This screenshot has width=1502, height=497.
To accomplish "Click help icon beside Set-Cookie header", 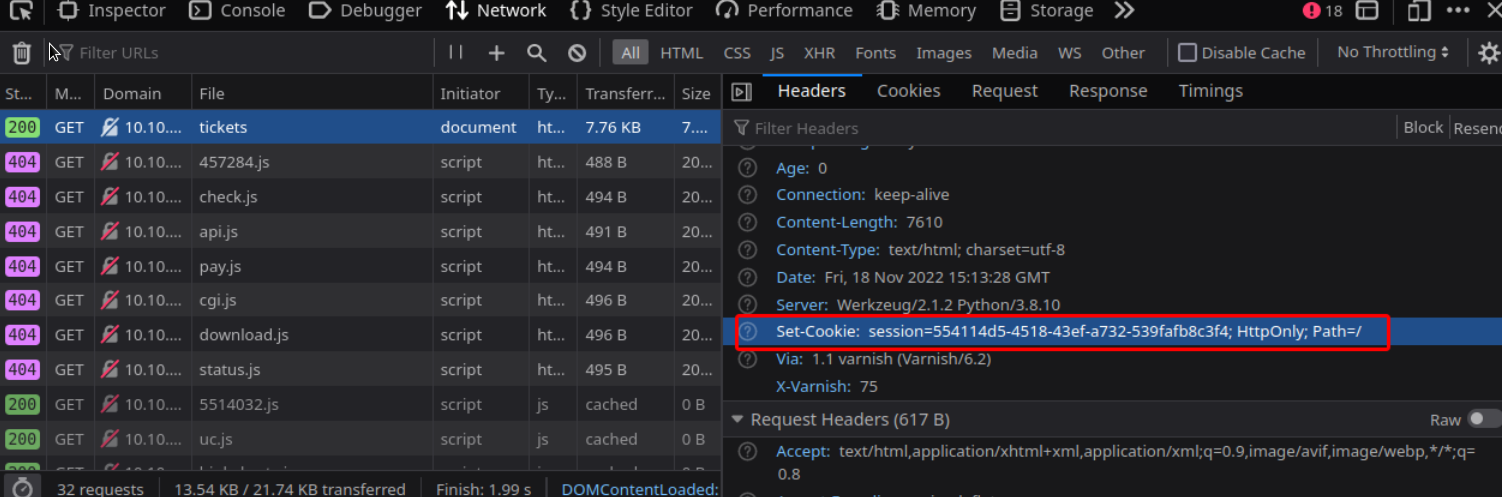I will (747, 332).
